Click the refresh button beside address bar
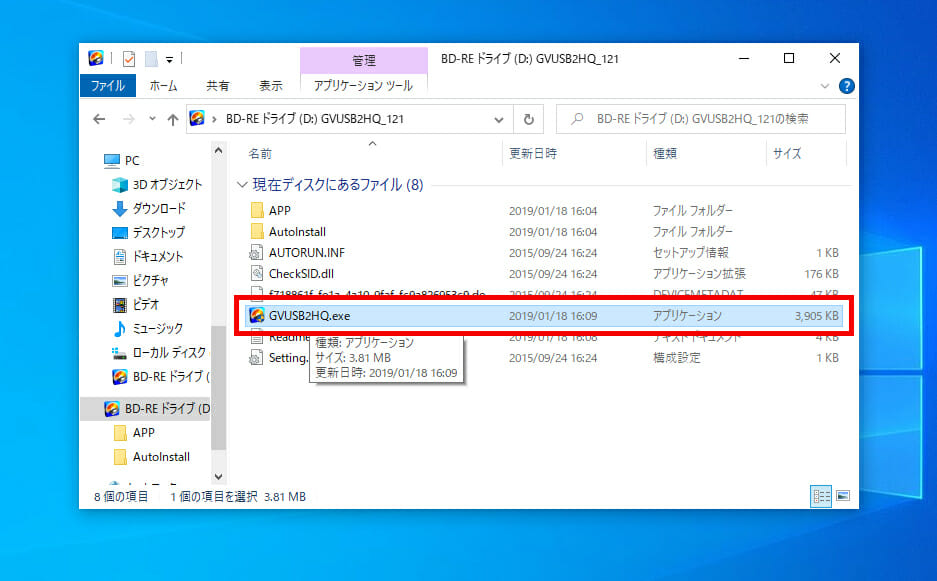This screenshot has width=937, height=581. coord(528,119)
